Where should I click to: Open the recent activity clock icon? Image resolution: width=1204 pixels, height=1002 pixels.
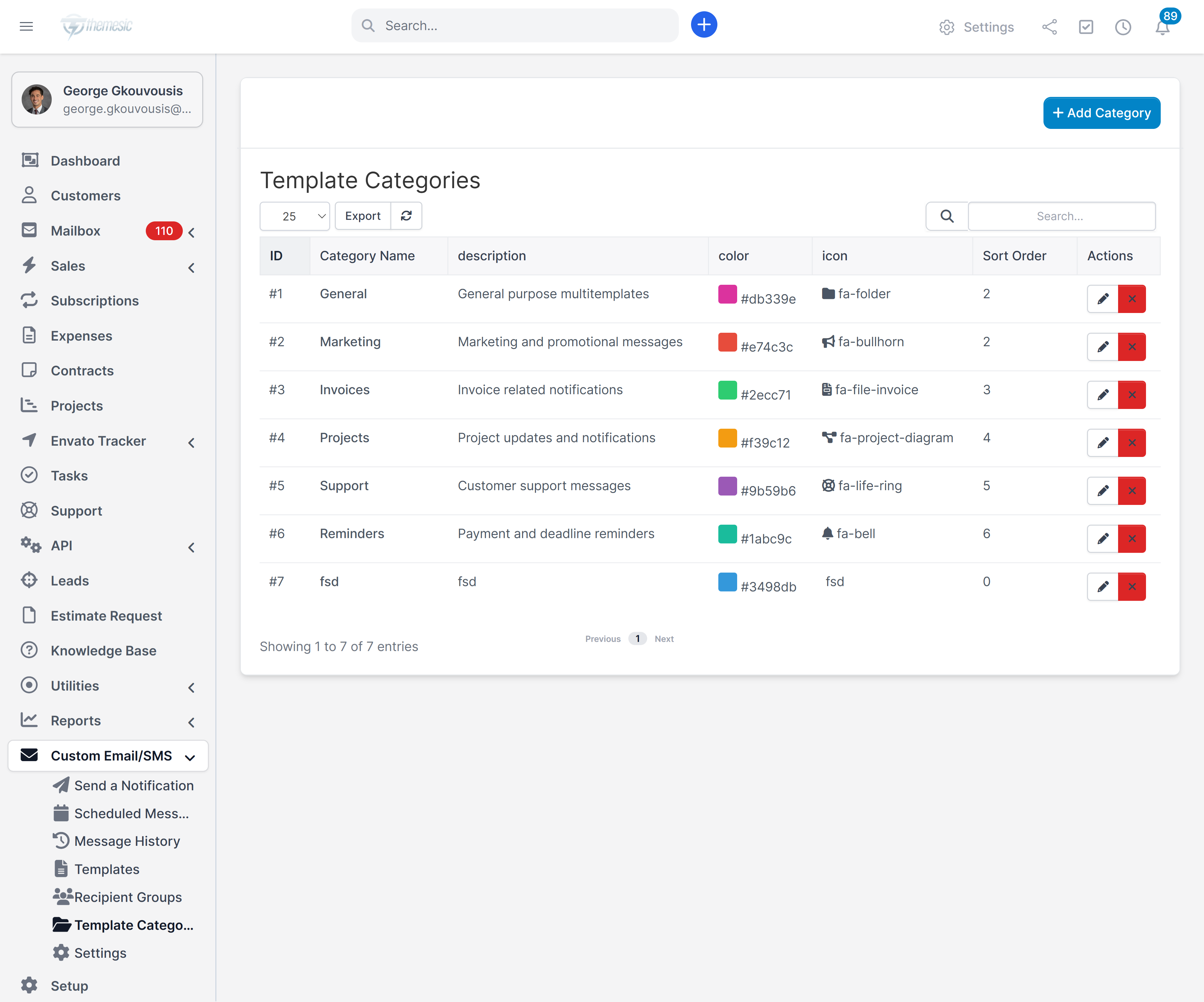1123,27
